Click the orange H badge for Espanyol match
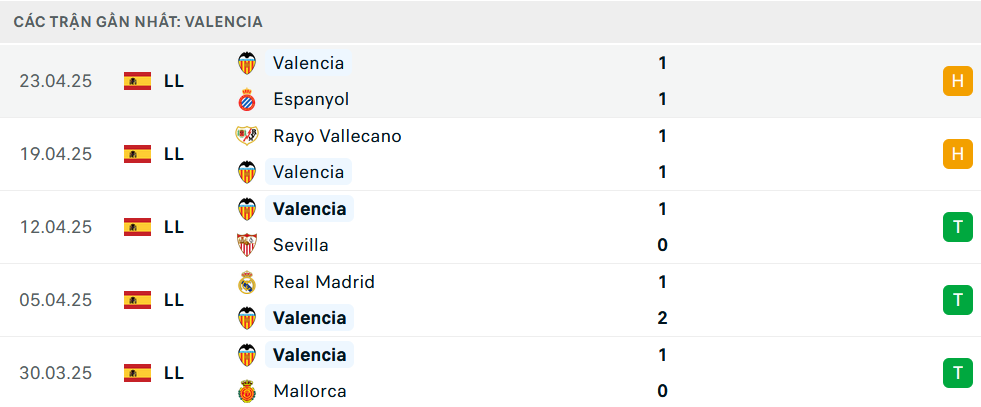 point(958,81)
